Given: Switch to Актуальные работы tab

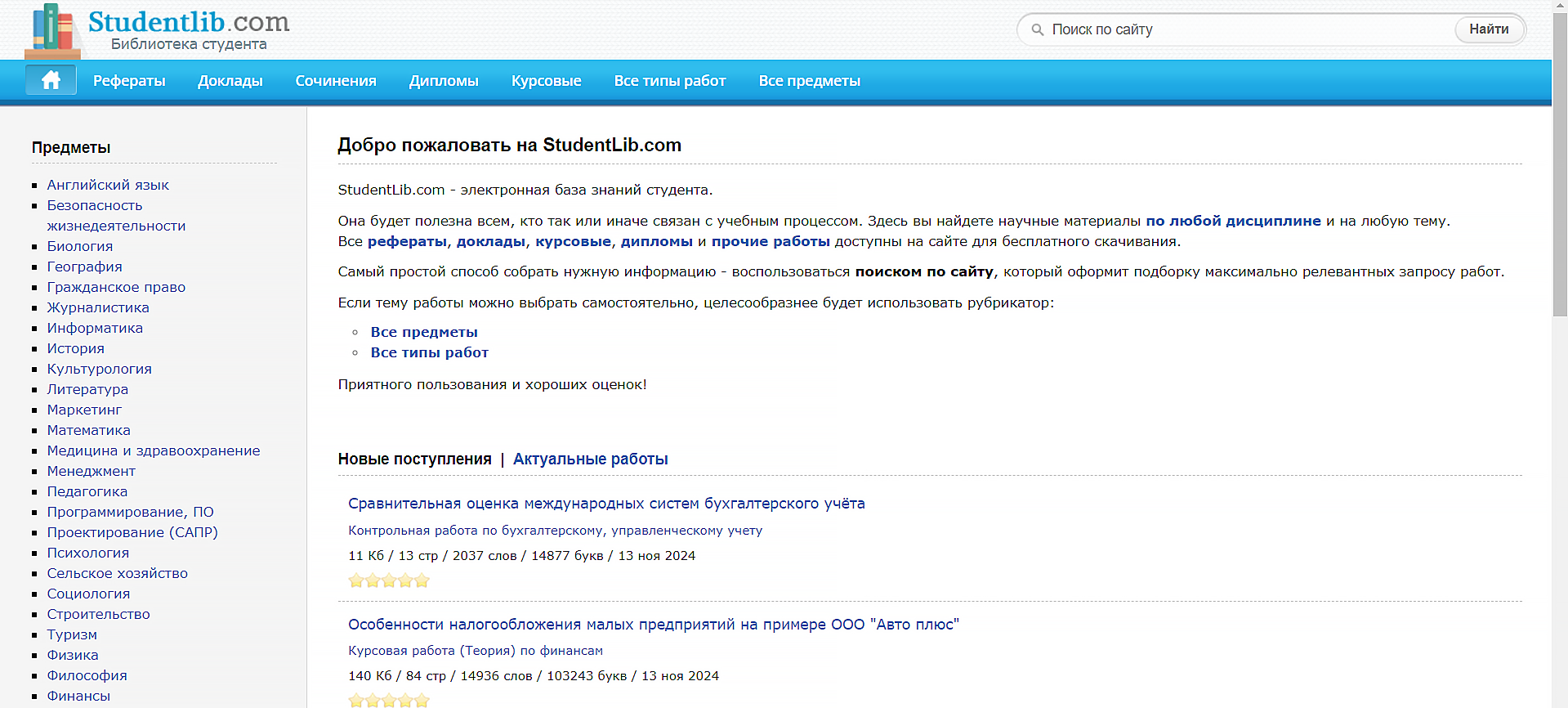Looking at the screenshot, I should 591,459.
